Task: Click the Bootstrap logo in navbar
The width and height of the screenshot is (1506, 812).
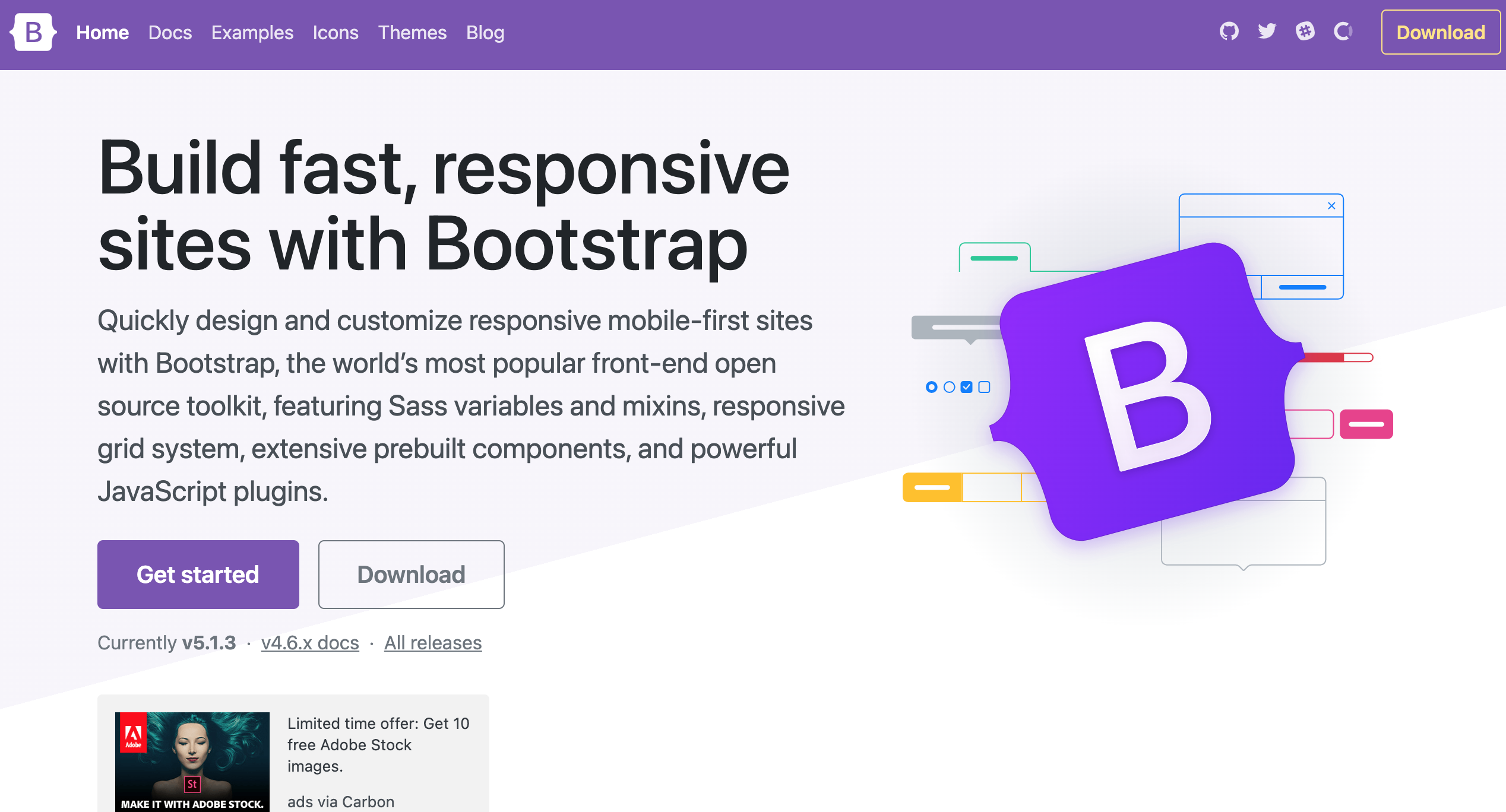Action: 33,33
